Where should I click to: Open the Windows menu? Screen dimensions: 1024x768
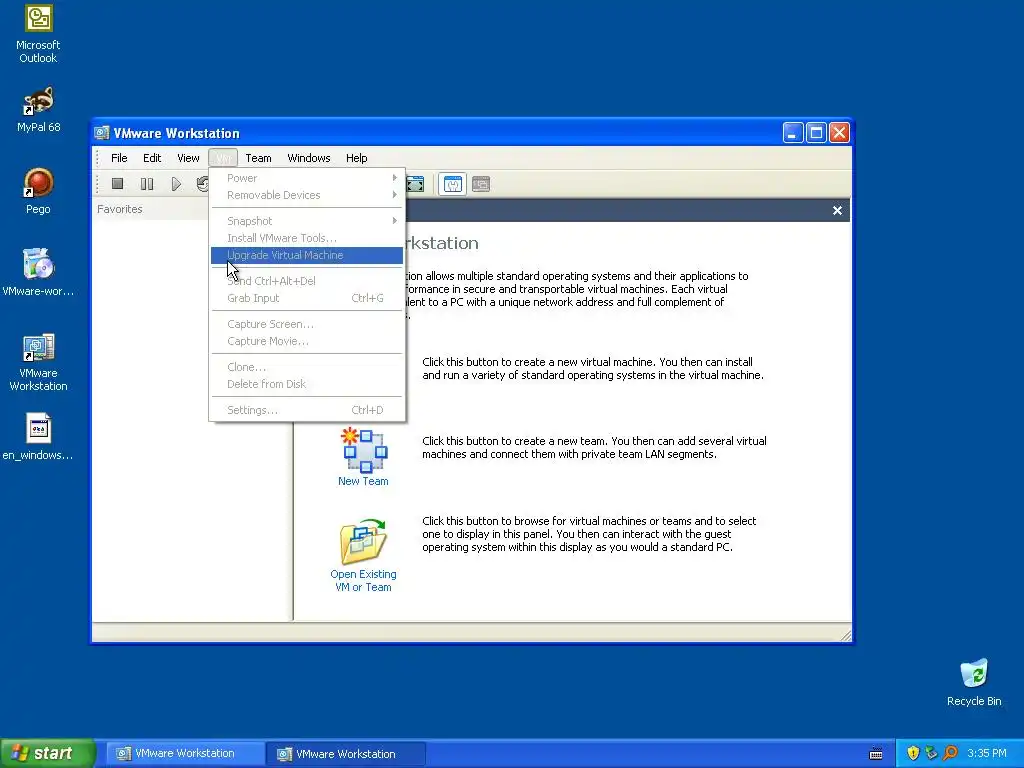coord(309,158)
